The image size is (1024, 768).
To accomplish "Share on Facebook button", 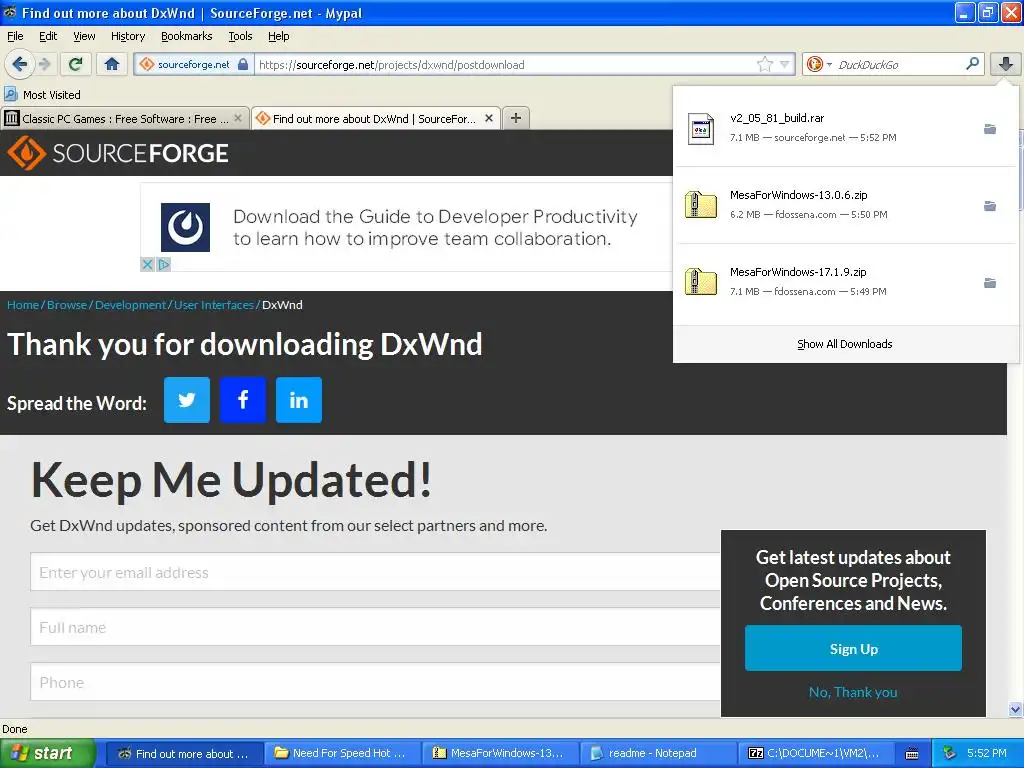I will [x=243, y=400].
